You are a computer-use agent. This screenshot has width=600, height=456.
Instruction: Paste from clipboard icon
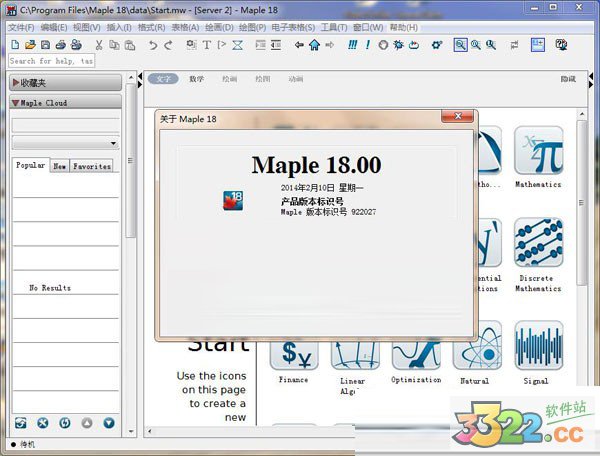[x=130, y=45]
